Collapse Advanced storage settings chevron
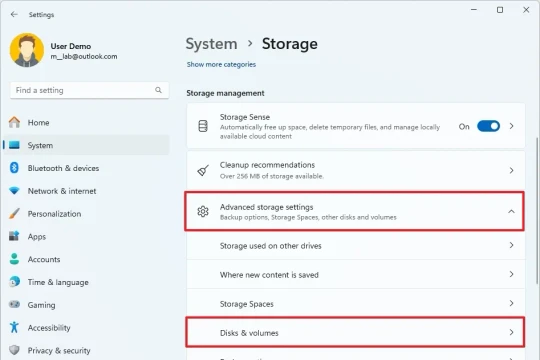This screenshot has width=540, height=360. click(x=511, y=211)
